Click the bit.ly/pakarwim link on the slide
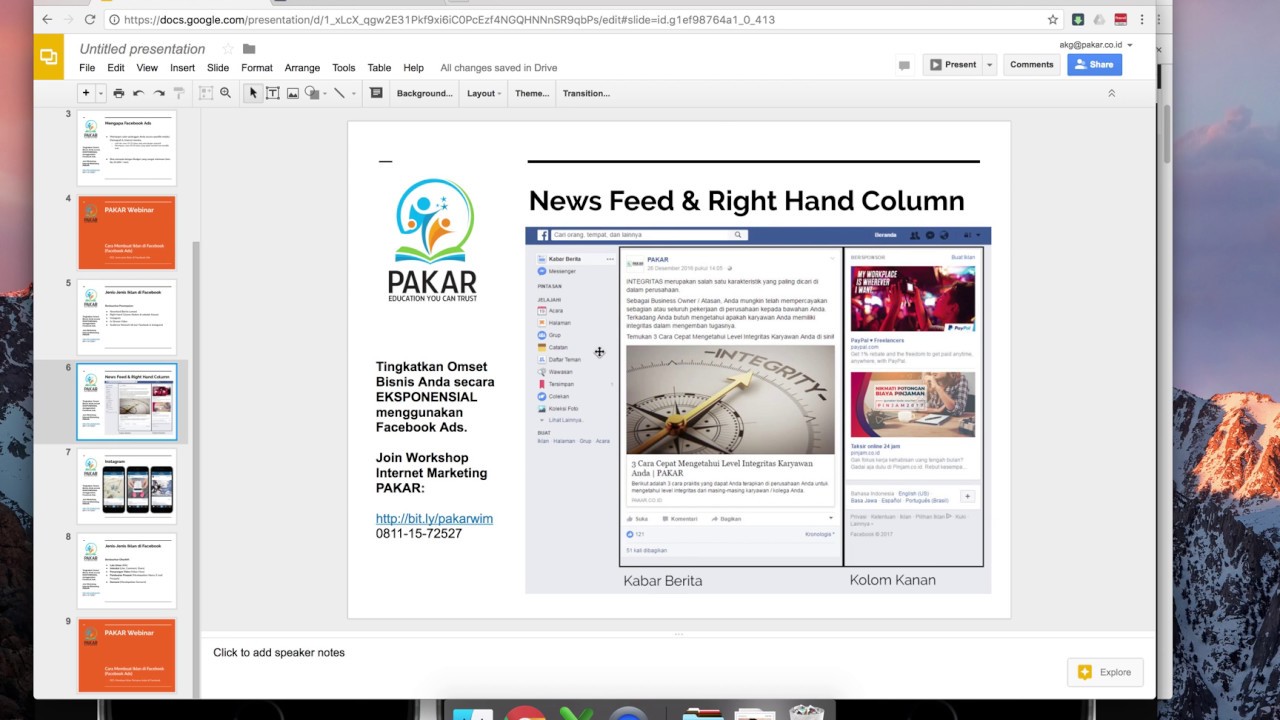1280x720 pixels. pos(434,519)
